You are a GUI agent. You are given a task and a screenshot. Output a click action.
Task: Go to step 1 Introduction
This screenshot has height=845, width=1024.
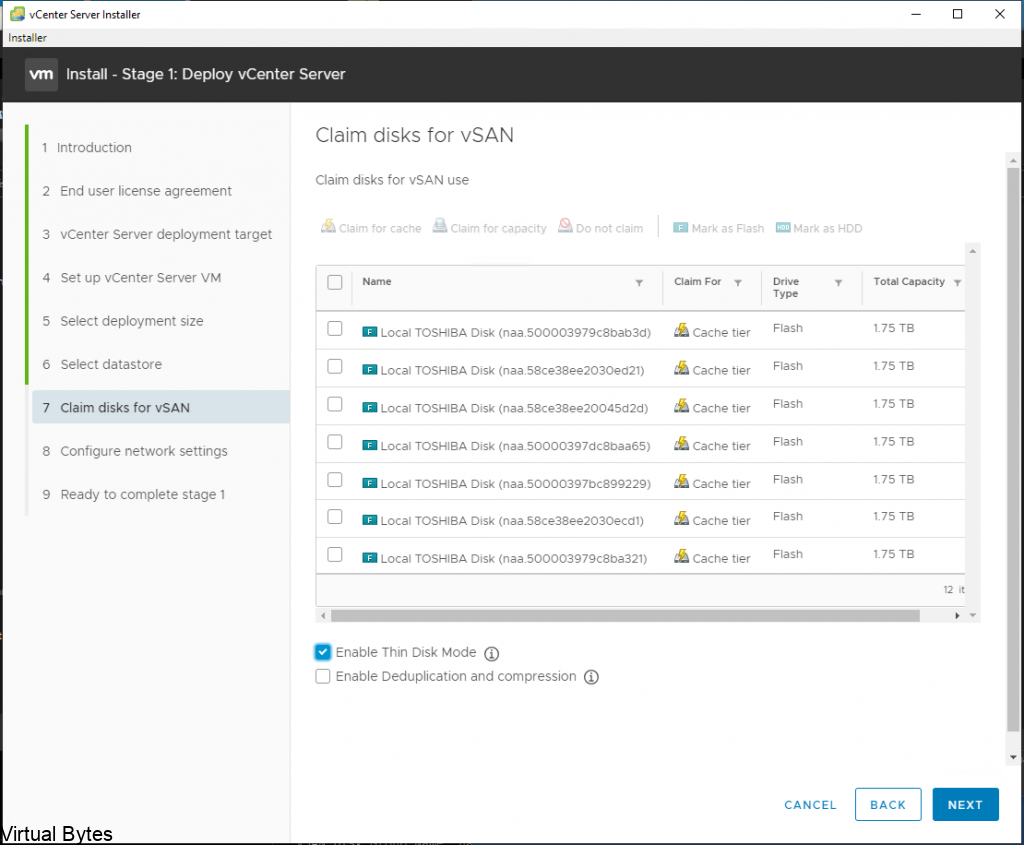click(87, 148)
